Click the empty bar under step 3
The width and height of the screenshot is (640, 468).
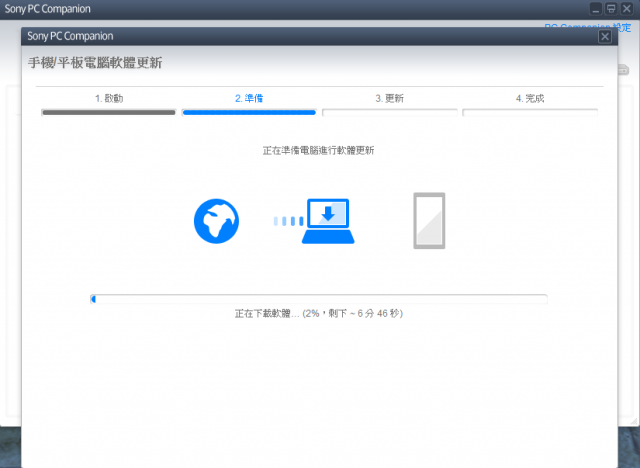[x=390, y=113]
